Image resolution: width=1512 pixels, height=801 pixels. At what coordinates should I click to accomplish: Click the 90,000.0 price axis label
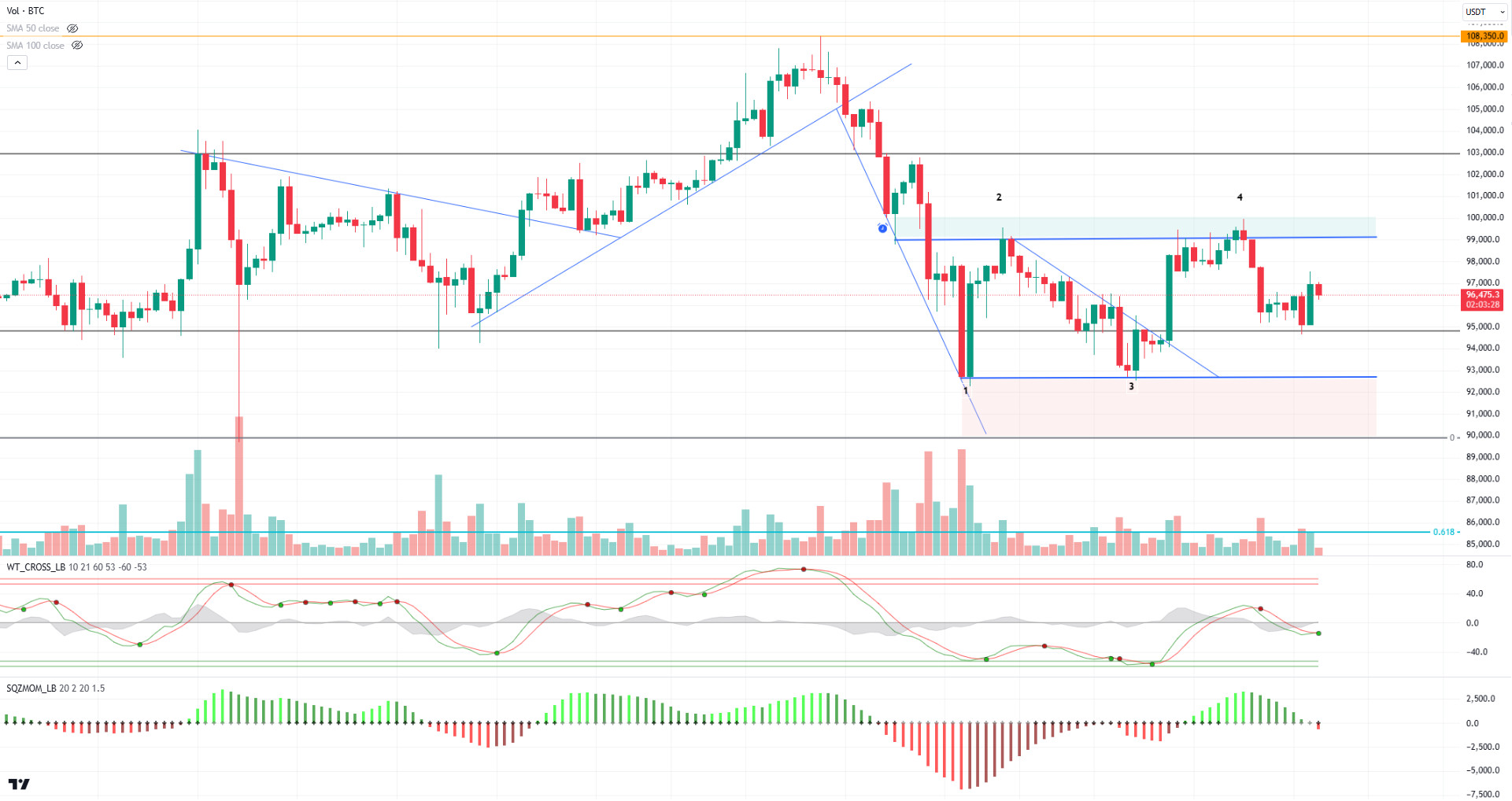tap(1484, 435)
